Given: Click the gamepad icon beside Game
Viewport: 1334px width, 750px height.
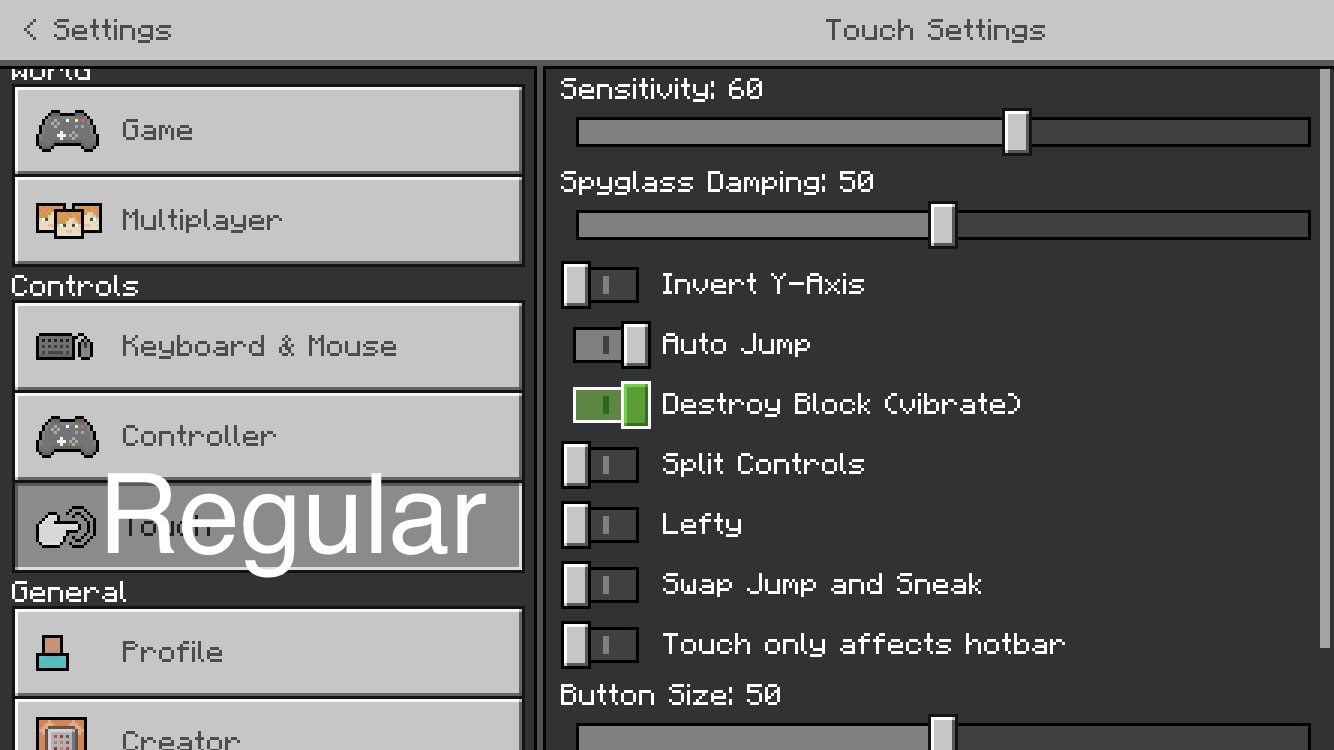Looking at the screenshot, I should pyautogui.click(x=67, y=131).
